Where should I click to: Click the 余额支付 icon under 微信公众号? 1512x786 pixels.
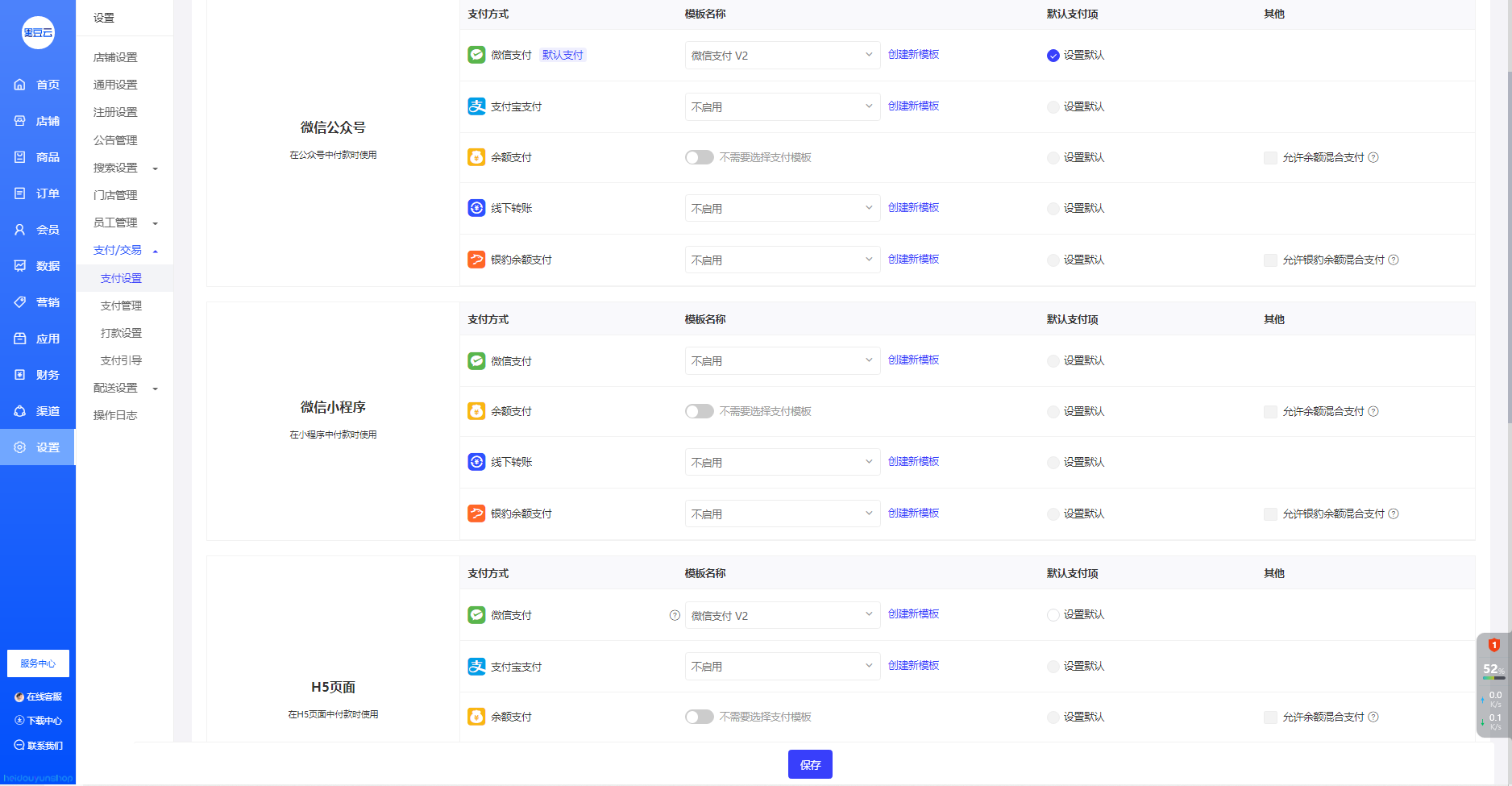click(476, 157)
